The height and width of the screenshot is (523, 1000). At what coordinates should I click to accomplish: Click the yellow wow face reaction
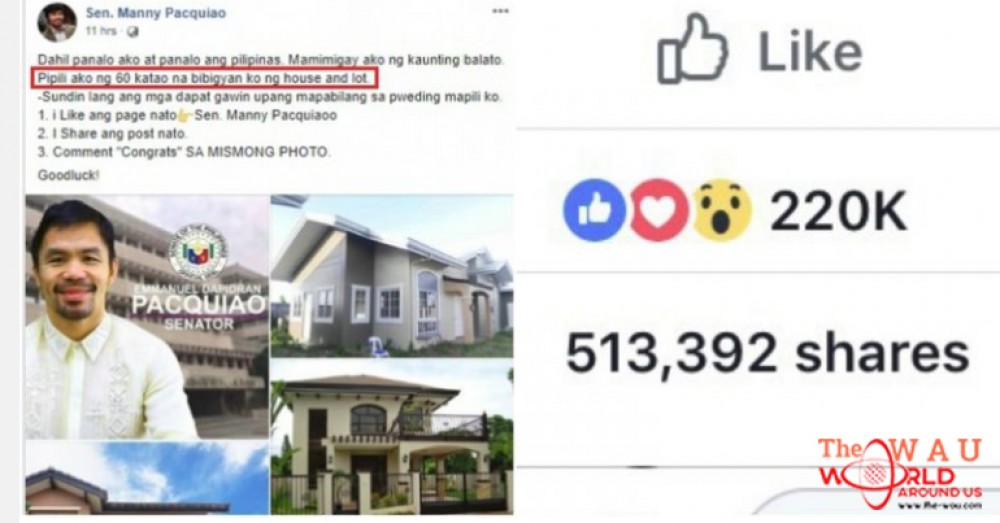722,210
